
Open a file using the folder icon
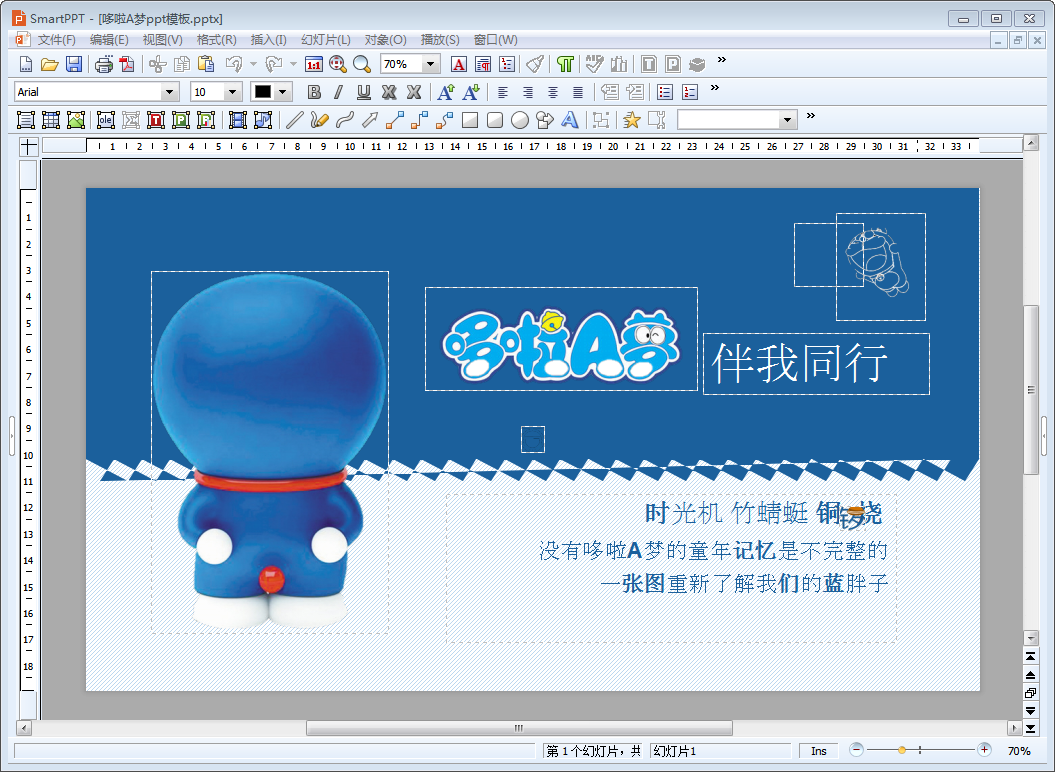tap(49, 65)
